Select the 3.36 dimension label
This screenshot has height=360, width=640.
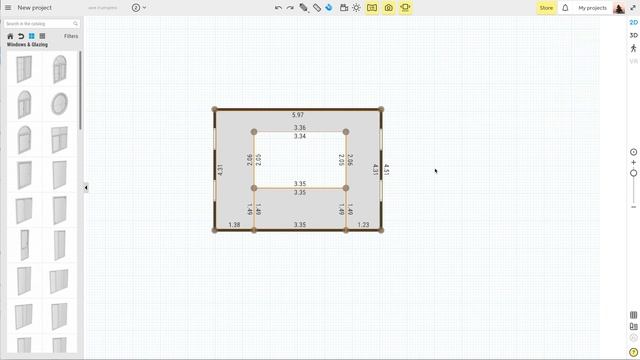(300, 128)
